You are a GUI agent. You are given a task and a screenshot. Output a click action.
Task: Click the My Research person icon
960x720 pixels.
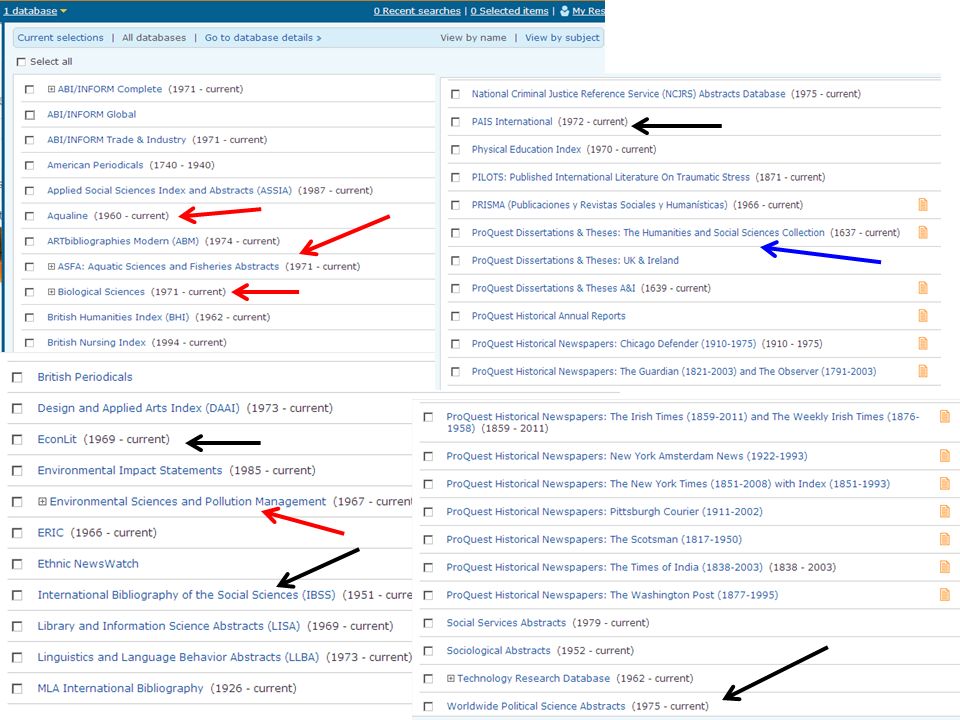[x=564, y=11]
